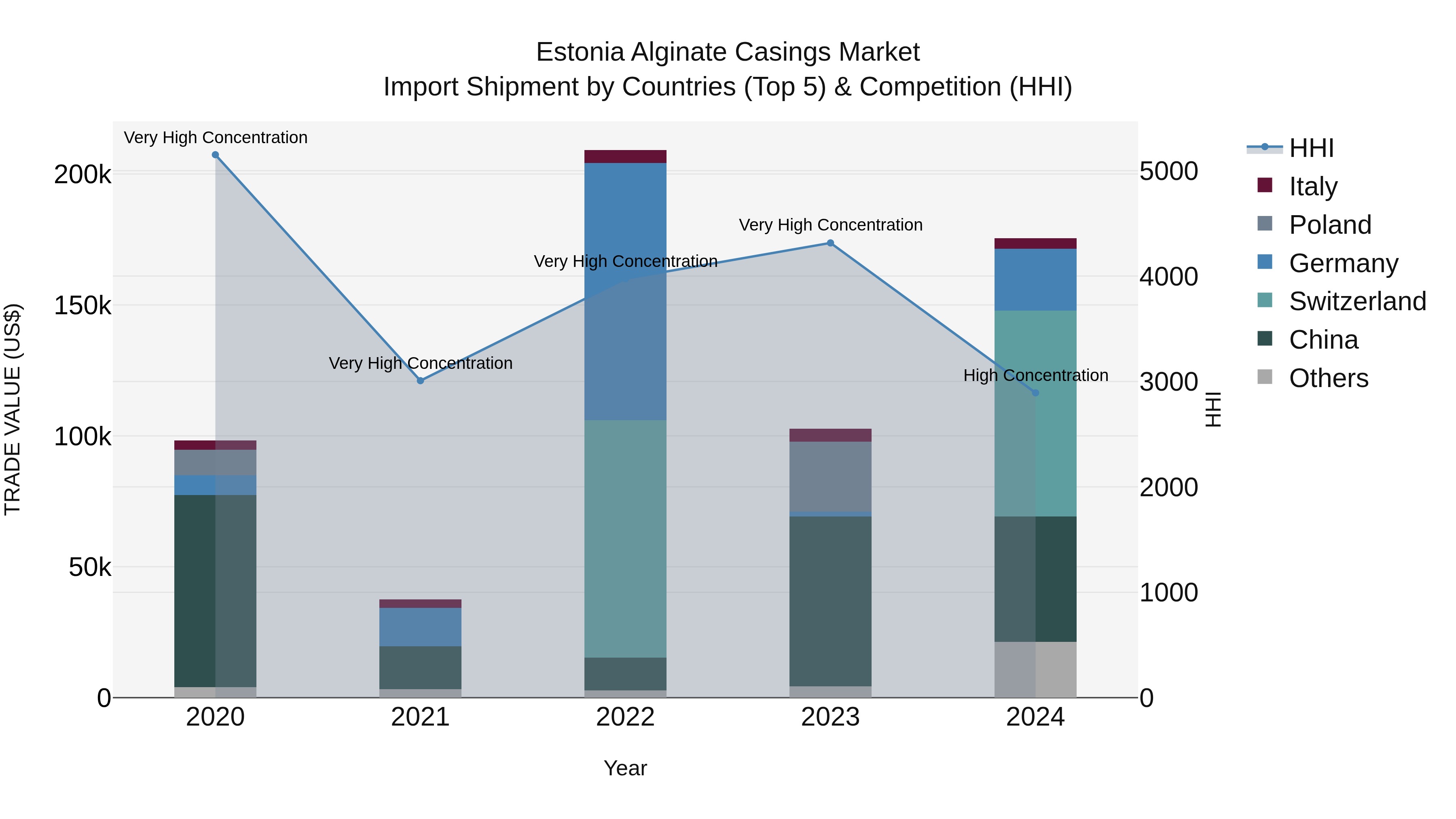Screen dimensions: 1456x819
Task: Click the 5000 HHI axis tick label
Action: point(1169,171)
